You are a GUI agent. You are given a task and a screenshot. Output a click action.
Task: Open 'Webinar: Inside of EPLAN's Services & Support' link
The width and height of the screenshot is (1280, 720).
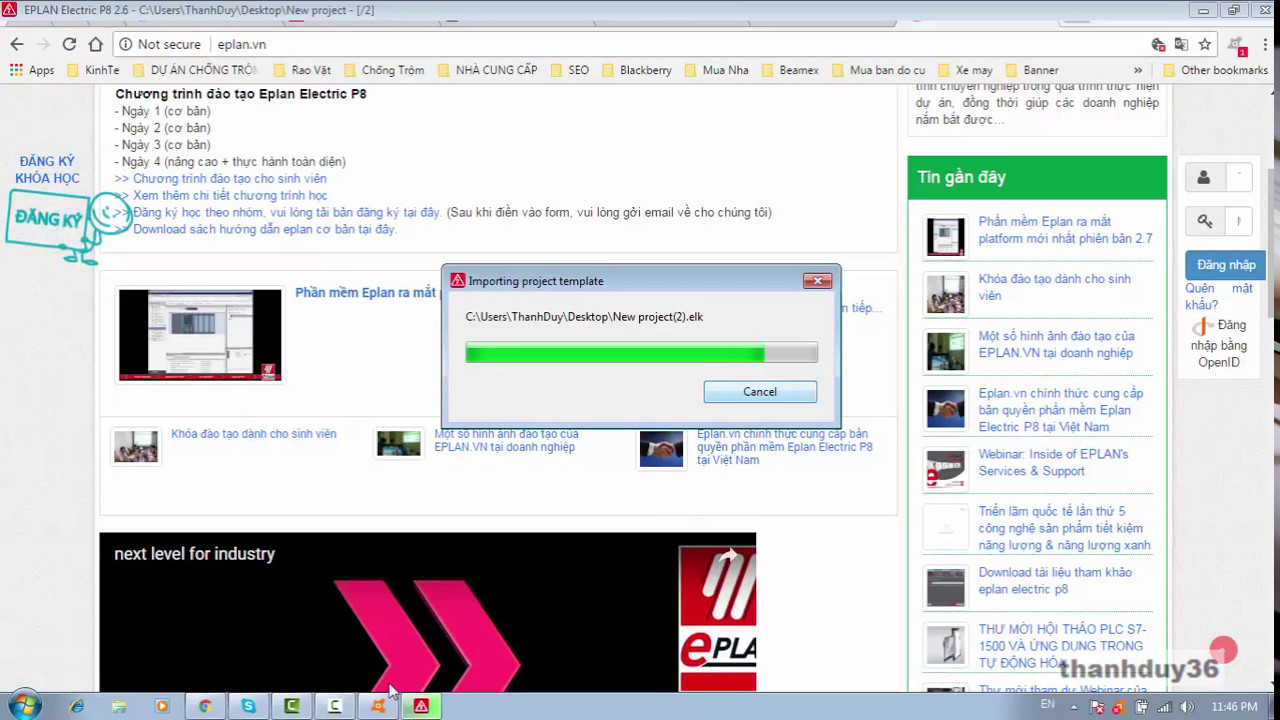coord(1053,462)
